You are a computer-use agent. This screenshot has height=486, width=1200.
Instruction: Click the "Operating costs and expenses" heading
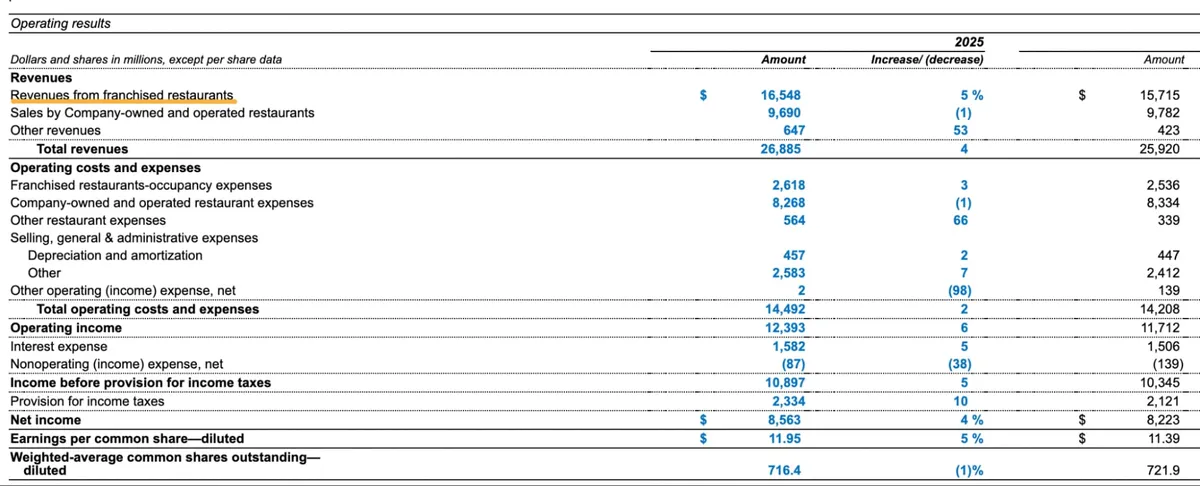105,167
